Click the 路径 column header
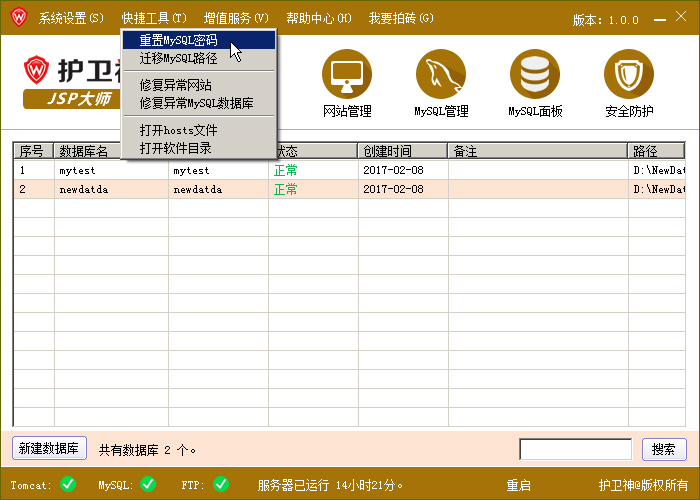The height and width of the screenshot is (500, 700). pyautogui.click(x=656, y=151)
